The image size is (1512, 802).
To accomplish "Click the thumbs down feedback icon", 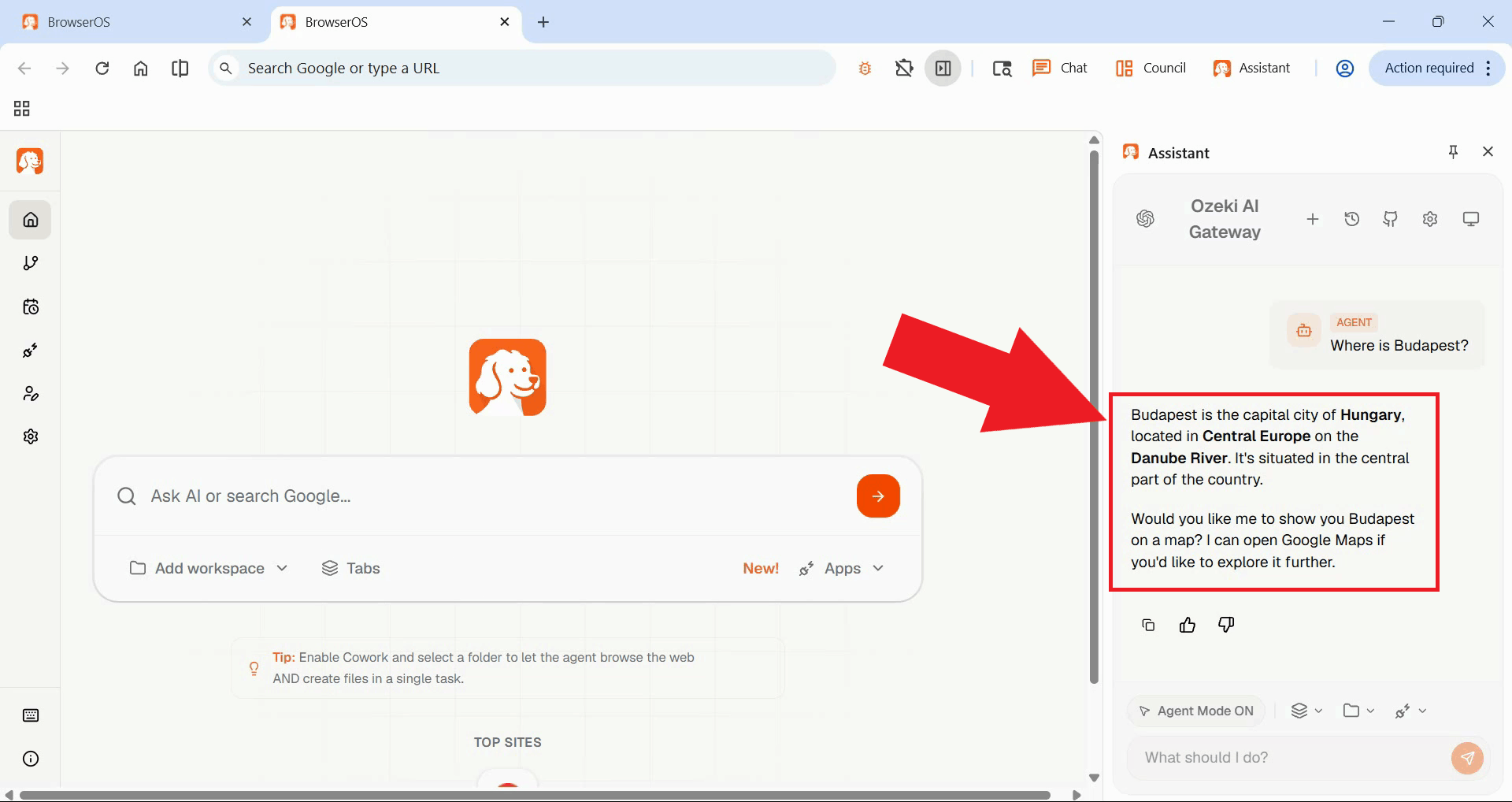I will click(x=1225, y=626).
